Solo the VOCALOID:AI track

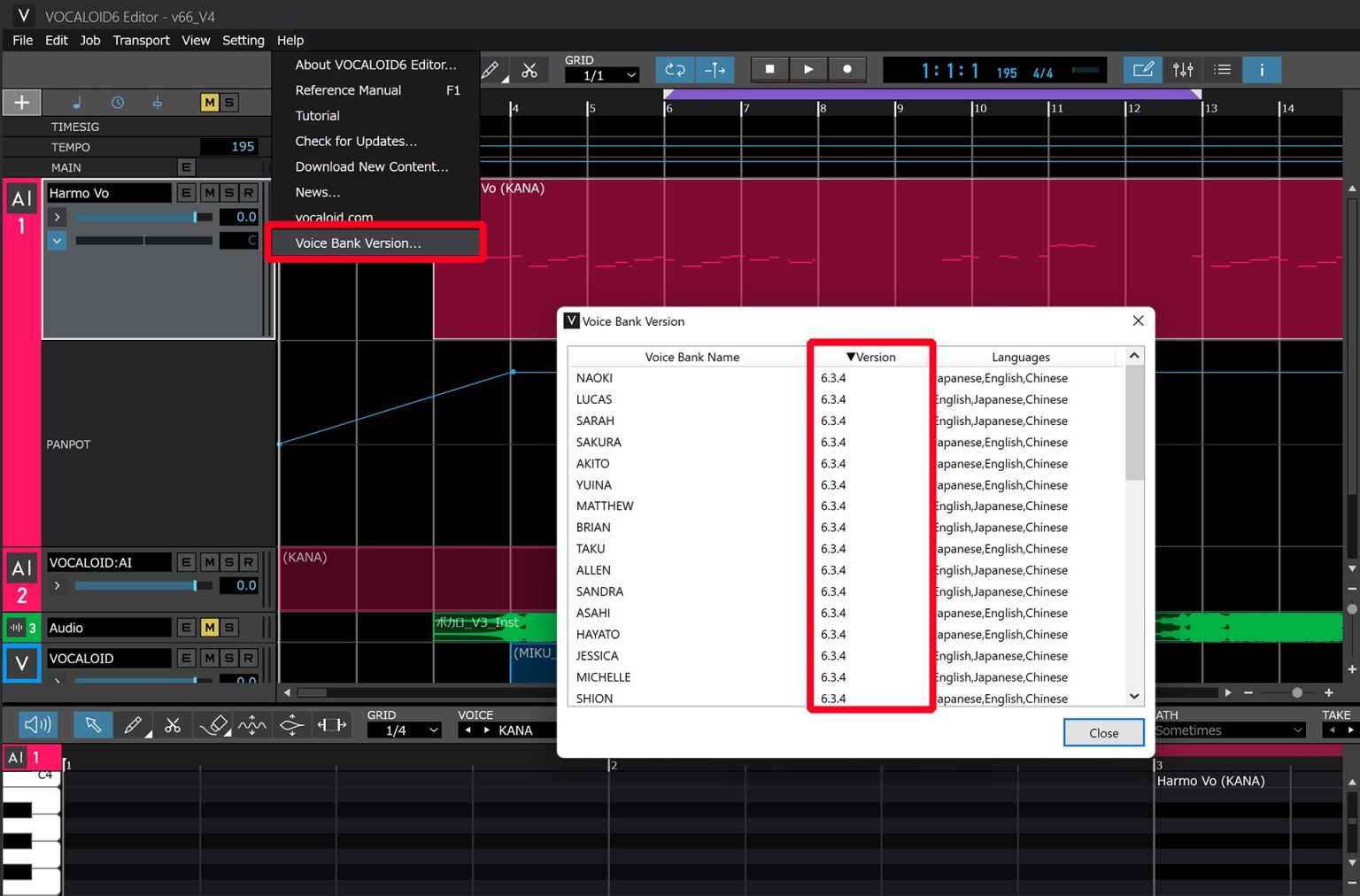(x=228, y=561)
